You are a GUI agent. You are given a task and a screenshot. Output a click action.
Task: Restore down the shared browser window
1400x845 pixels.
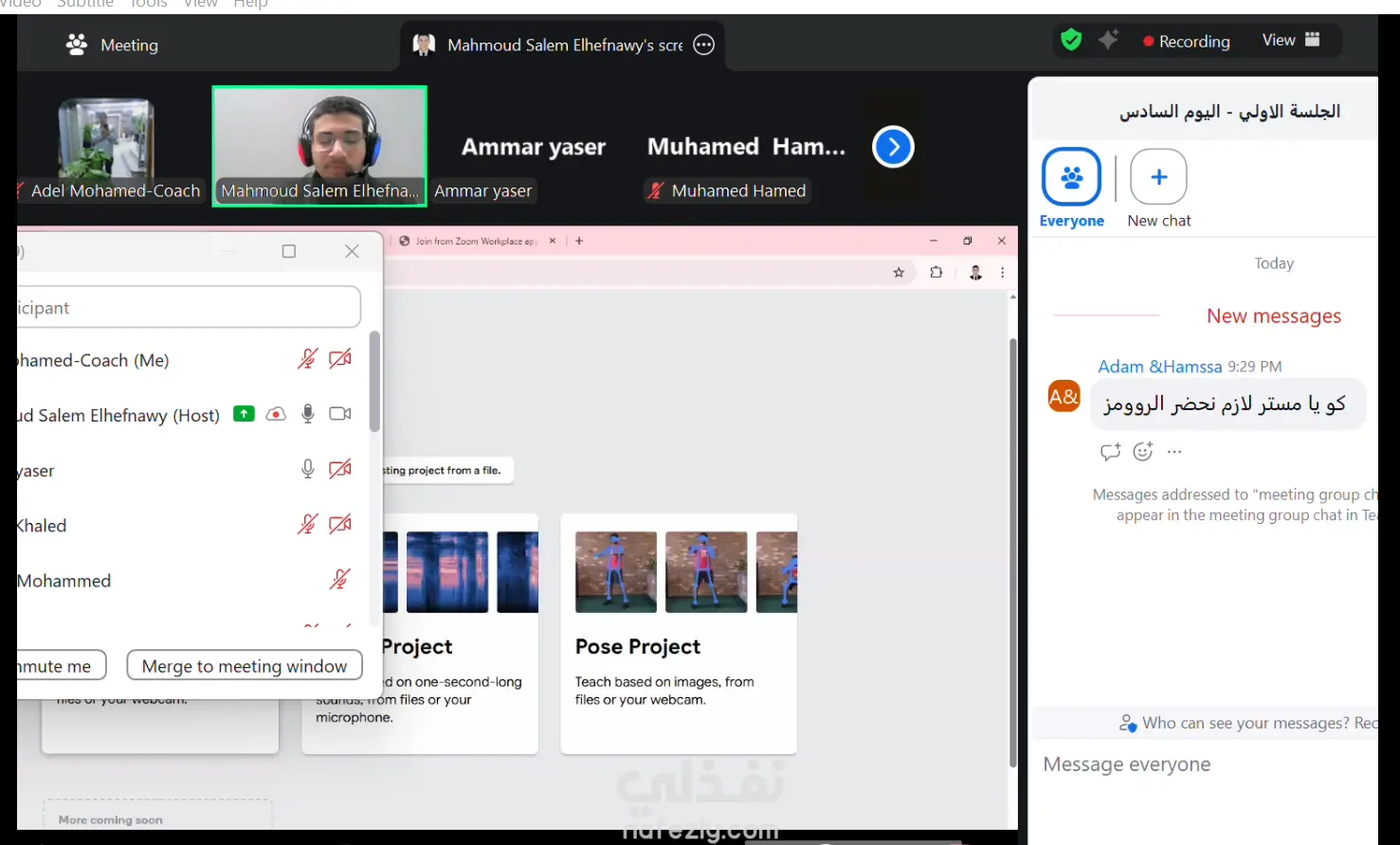(x=968, y=241)
